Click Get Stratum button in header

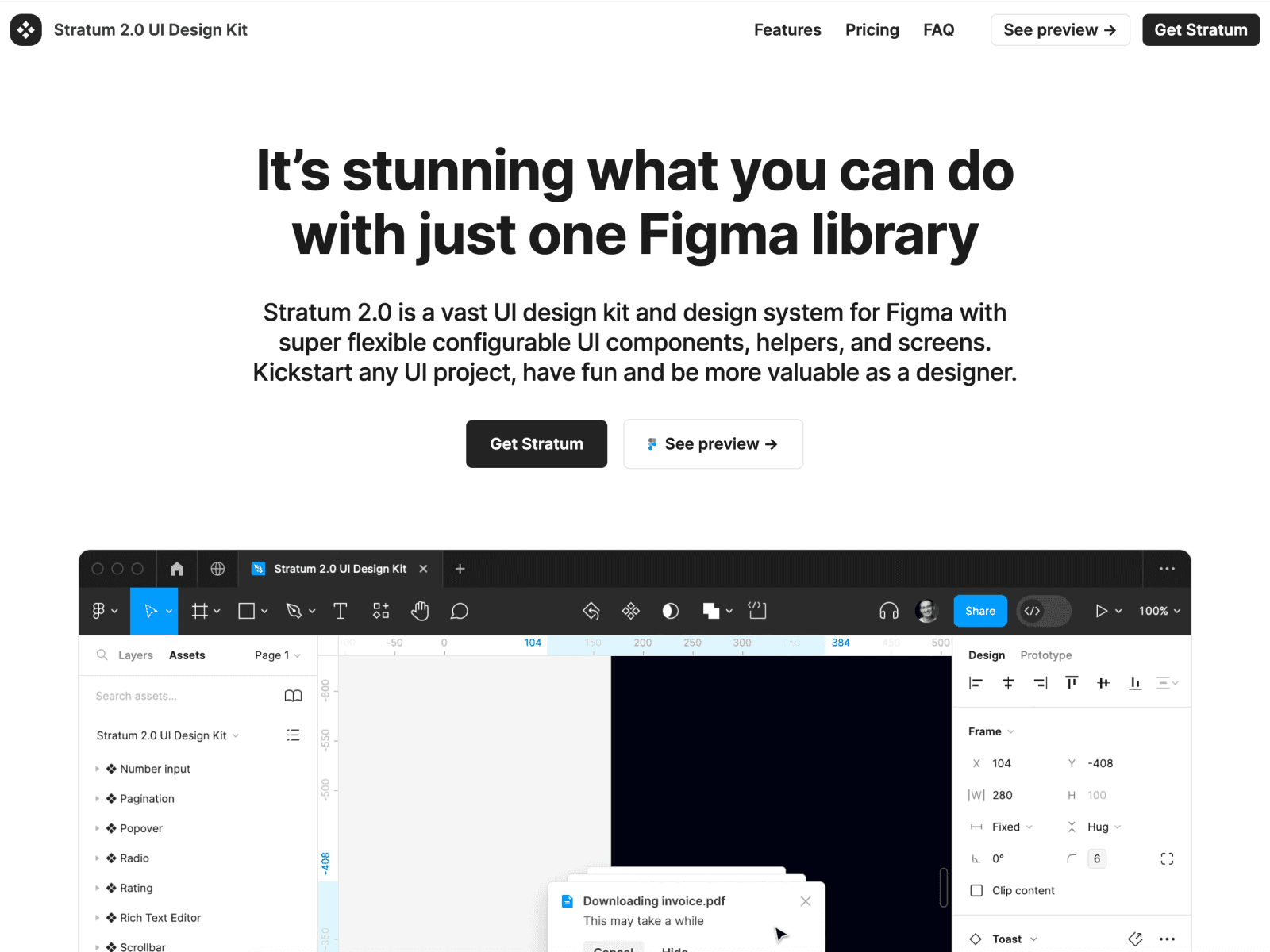[x=1201, y=30]
